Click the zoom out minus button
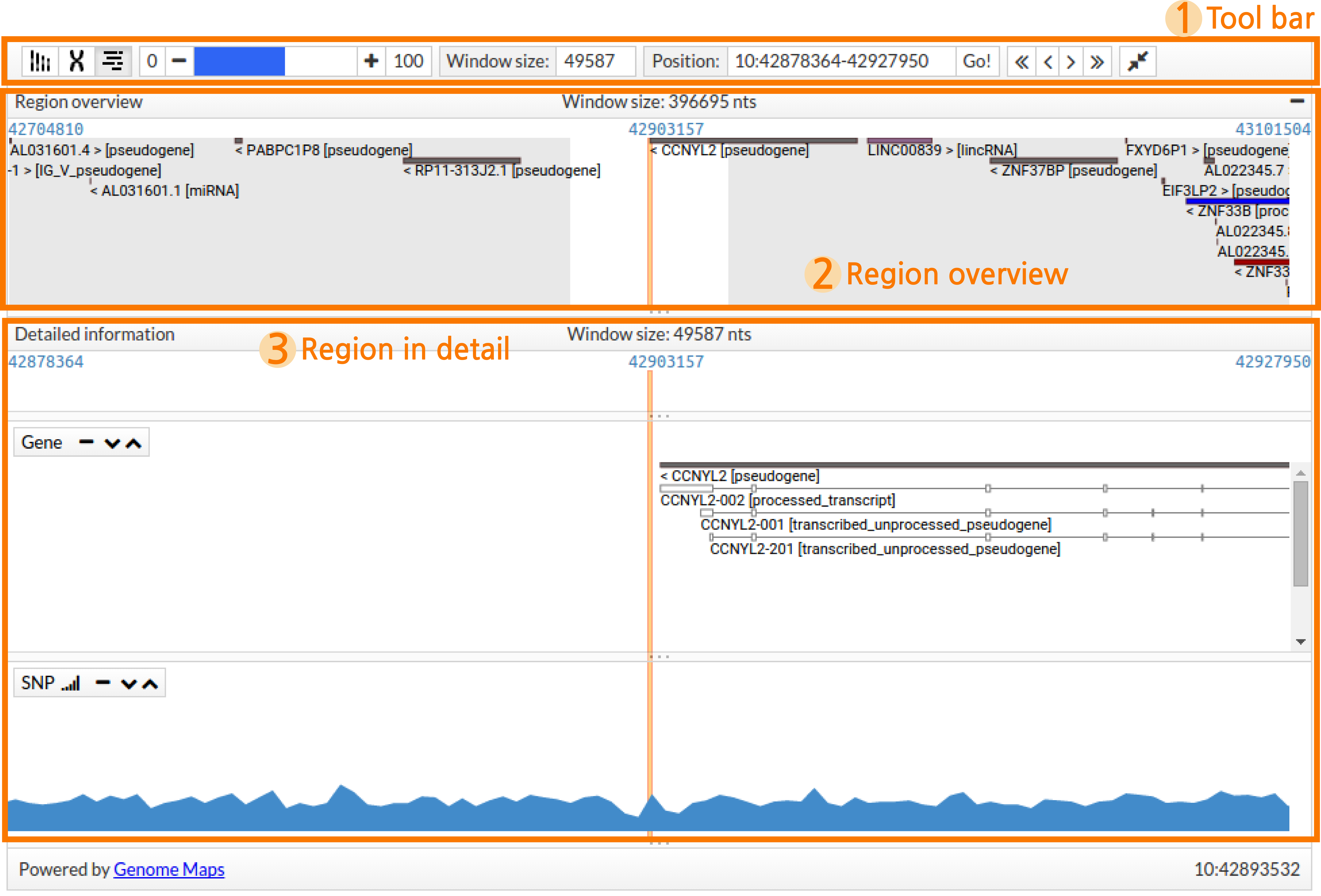Viewport: 1321px width, 896px height. [x=179, y=61]
